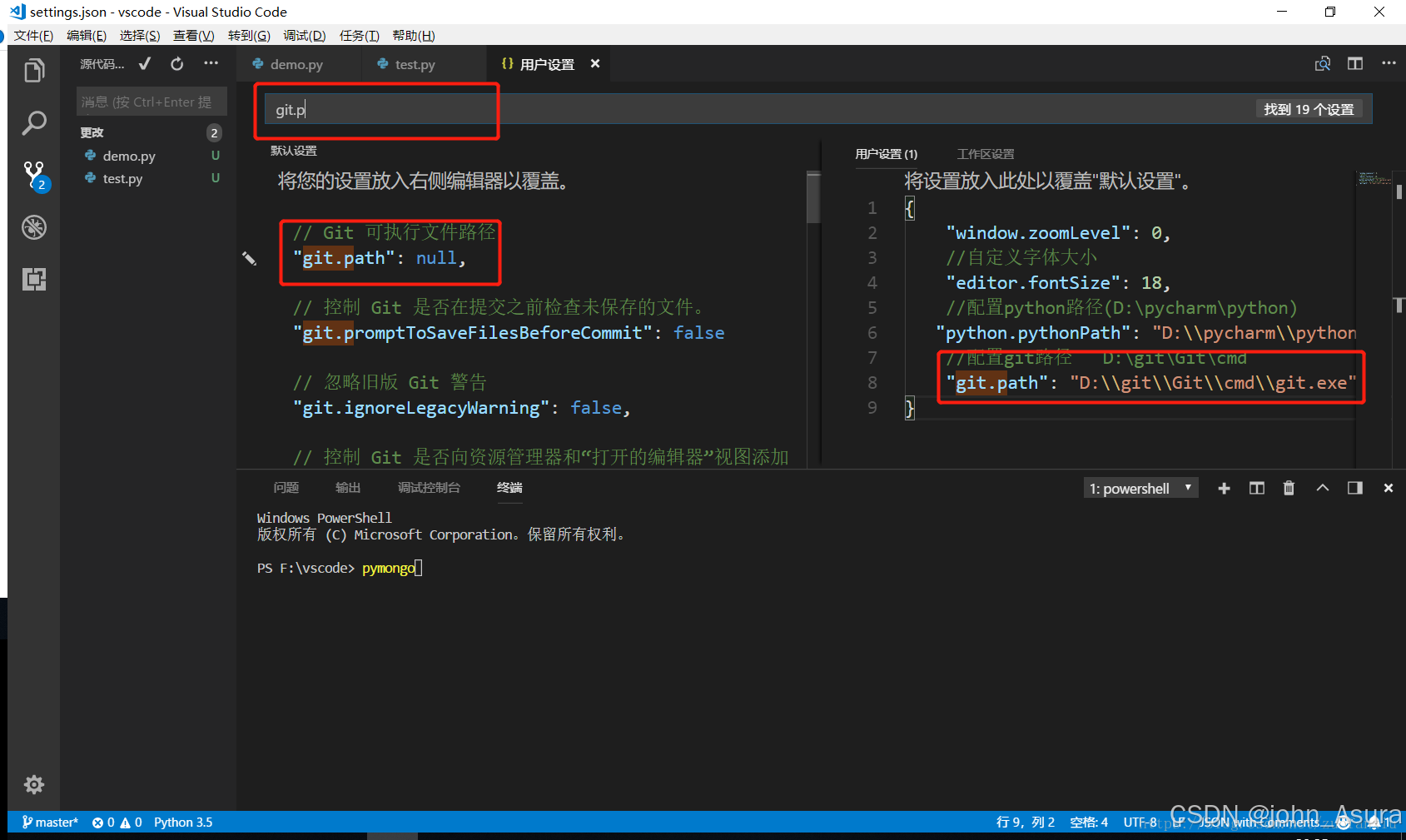The width and height of the screenshot is (1406, 840).
Task: Close the terminal panel
Action: [1388, 489]
